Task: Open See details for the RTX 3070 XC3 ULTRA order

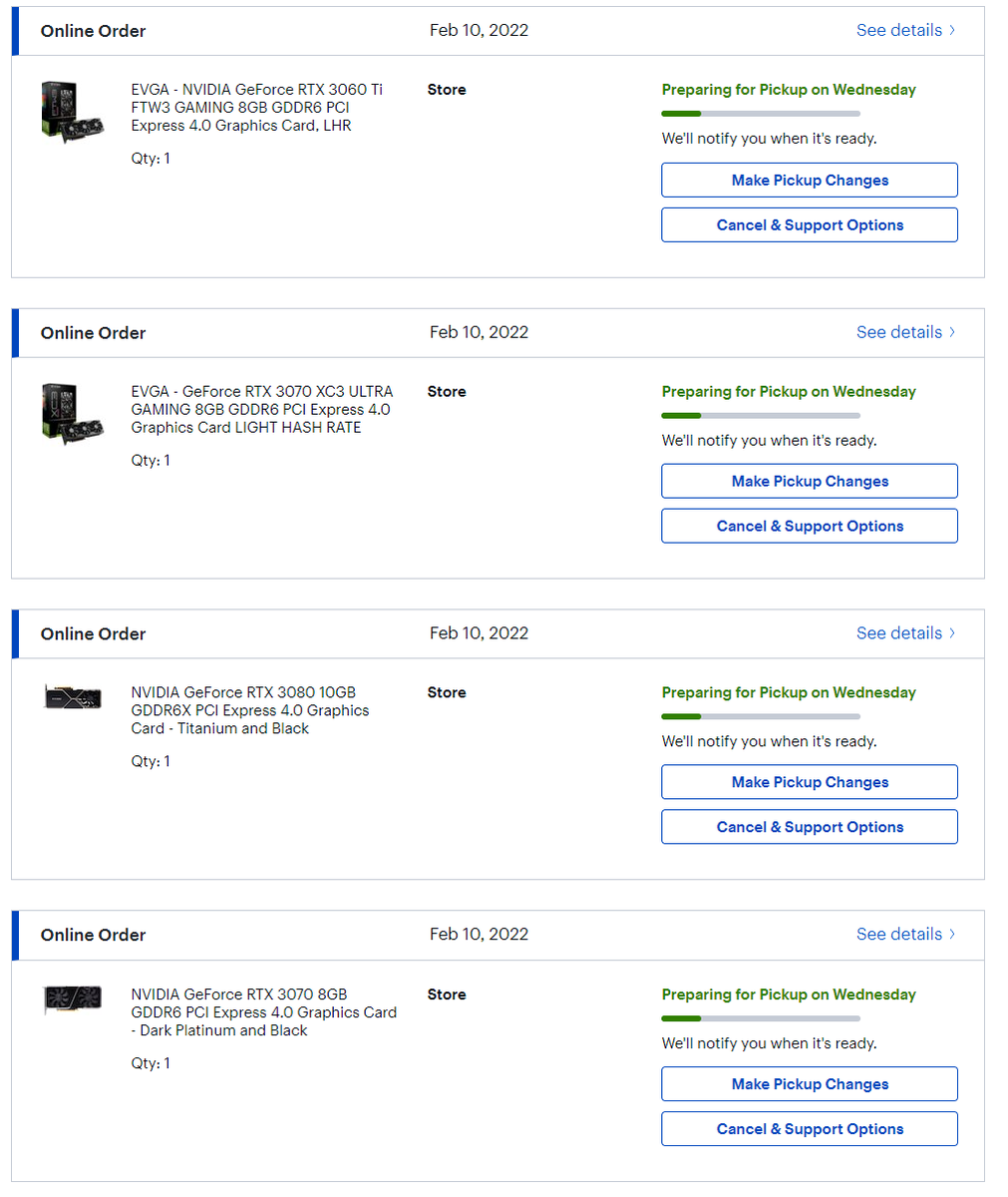Action: coord(905,332)
